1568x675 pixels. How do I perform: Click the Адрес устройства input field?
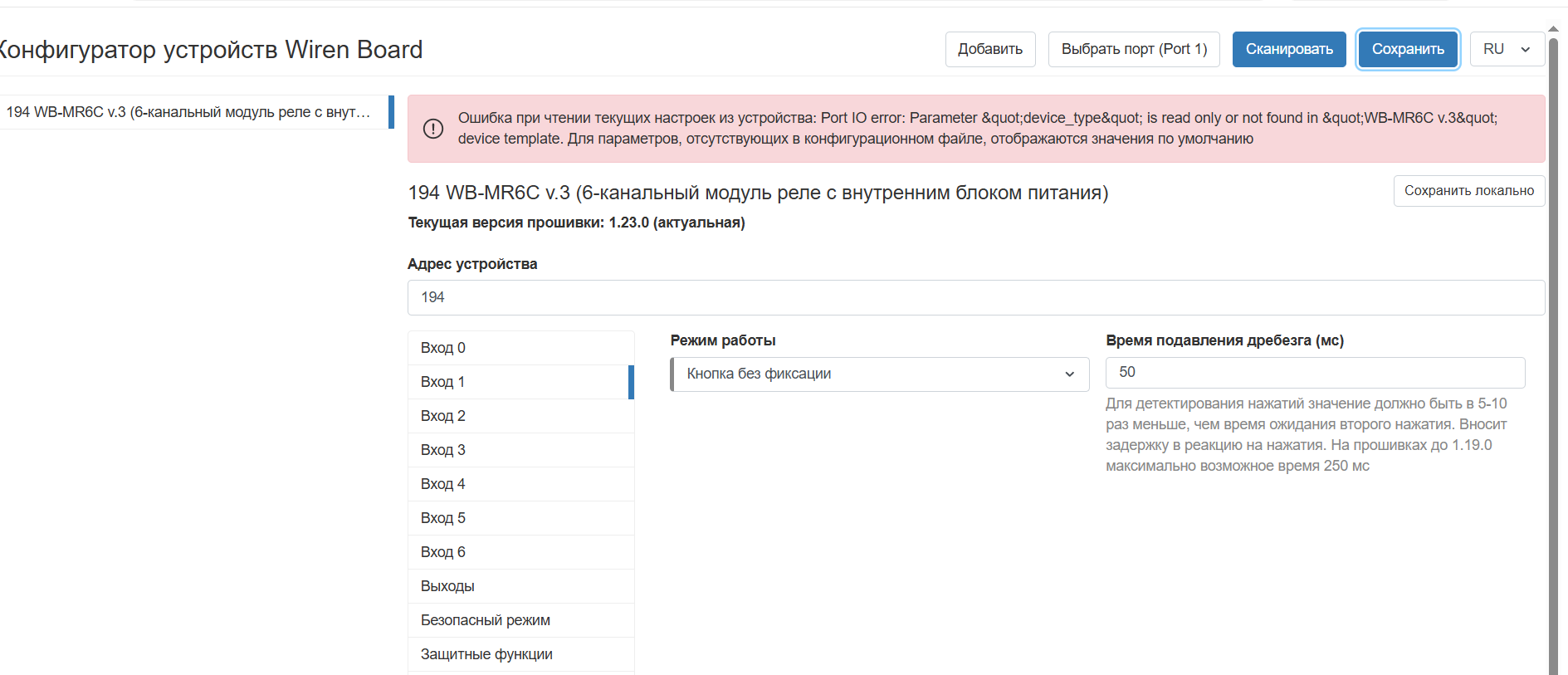pos(975,297)
